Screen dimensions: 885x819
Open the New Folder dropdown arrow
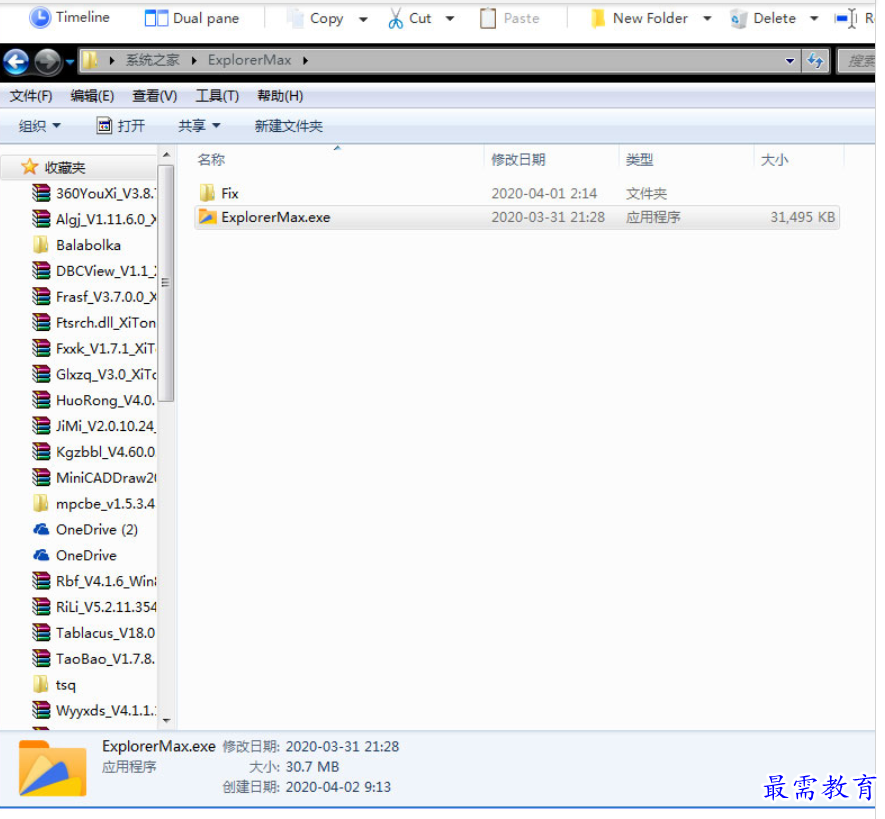click(x=707, y=19)
